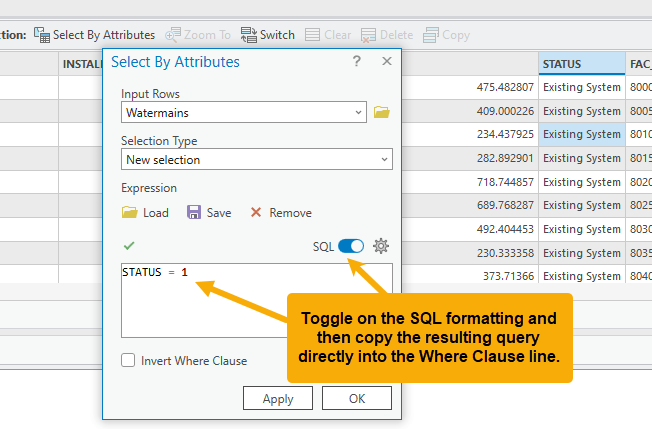Open the expression settings gear
The height and width of the screenshot is (429, 652).
click(x=380, y=246)
